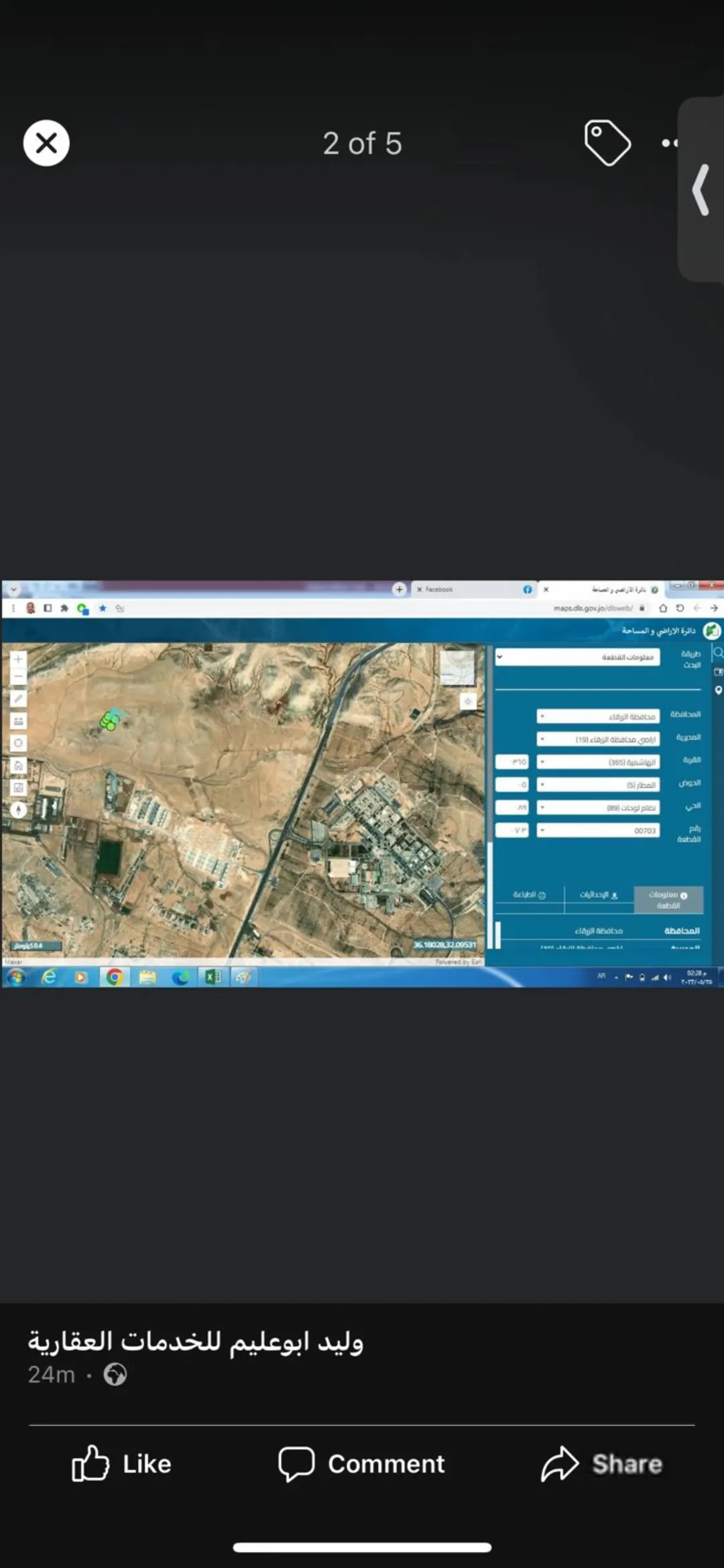Screen dimensions: 724x1568
Task: Open File Explorer from the taskbar
Action: 147,977
